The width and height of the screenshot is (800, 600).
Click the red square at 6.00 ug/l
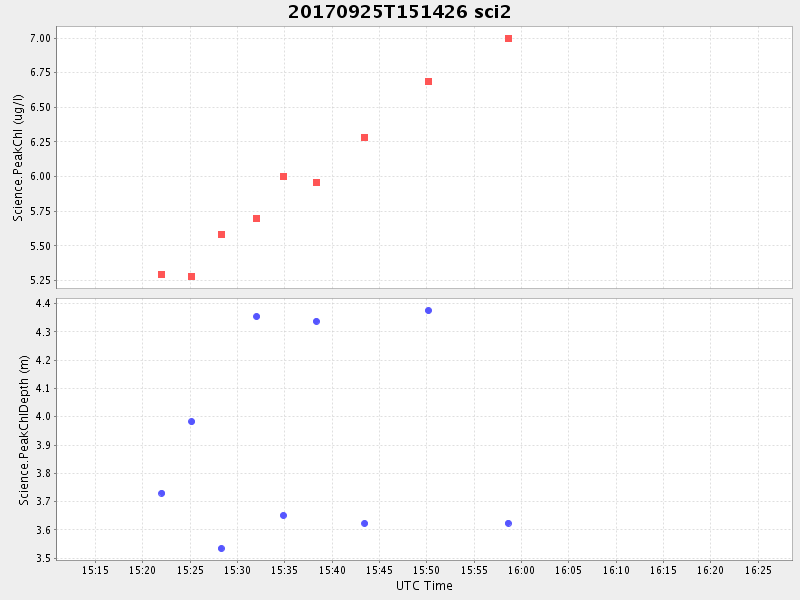283,177
